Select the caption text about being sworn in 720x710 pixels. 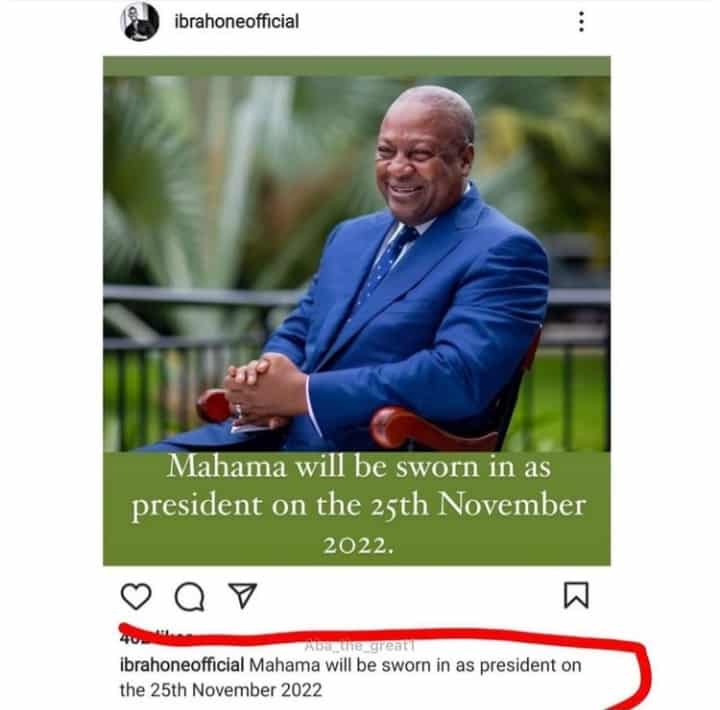(x=350, y=677)
